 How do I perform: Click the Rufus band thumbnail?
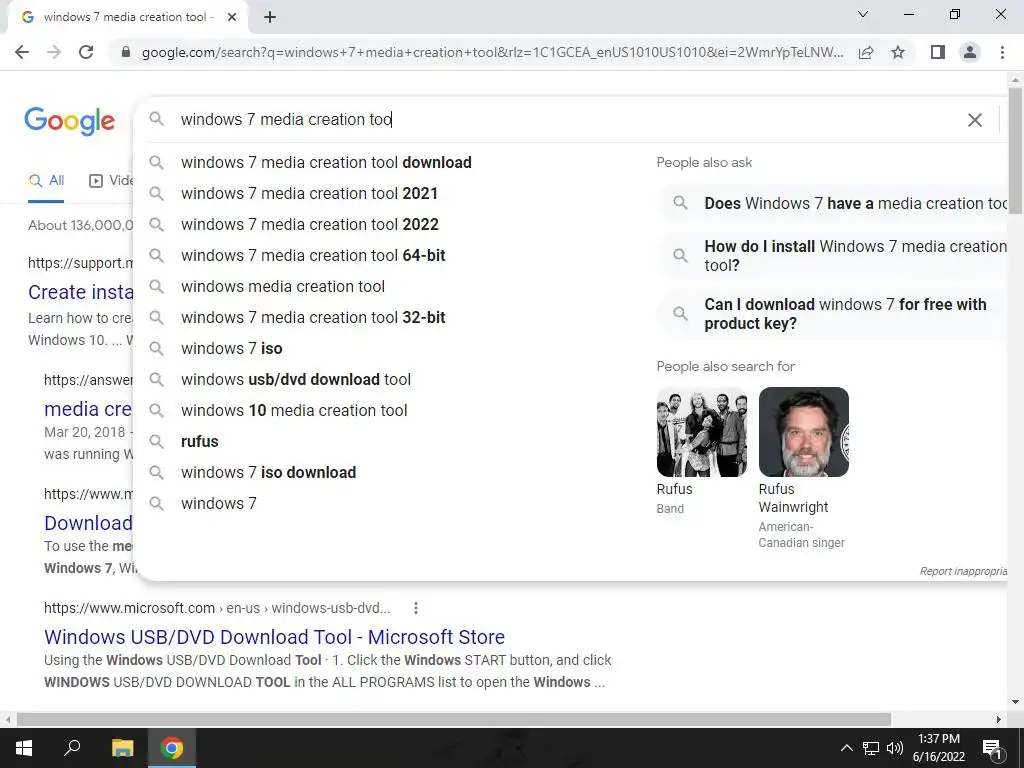701,432
